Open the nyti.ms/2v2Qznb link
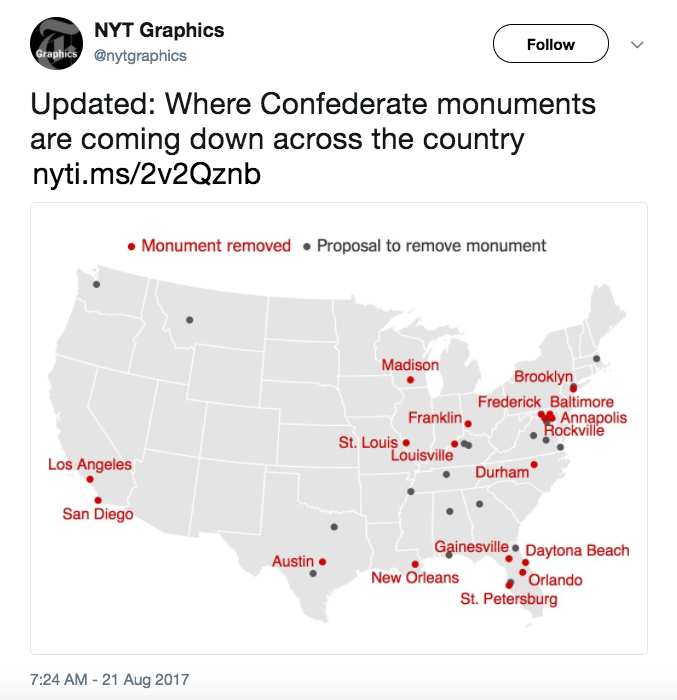Viewport: 677px width, 700px height. (146, 174)
